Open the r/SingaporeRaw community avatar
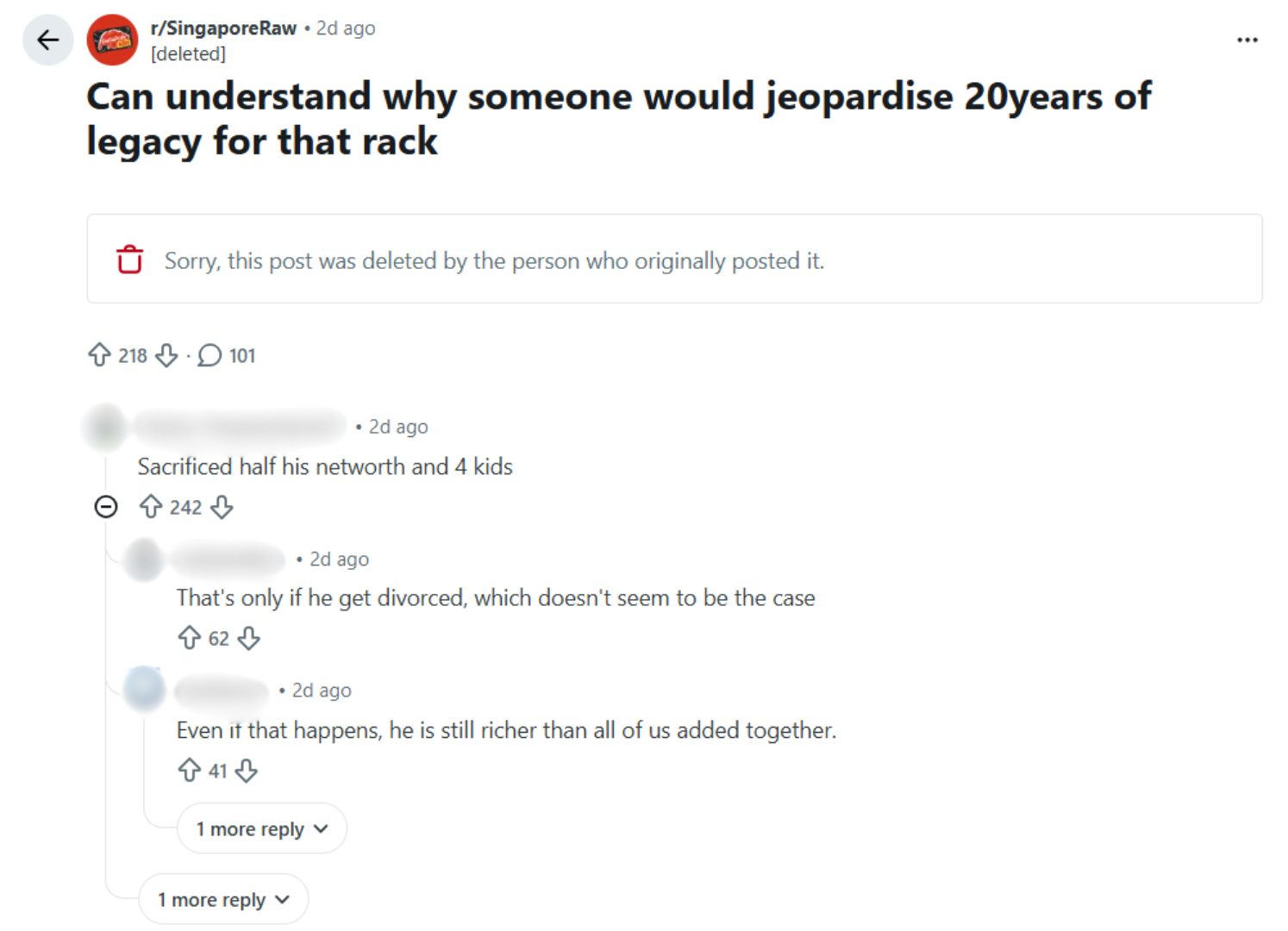 pos(112,40)
